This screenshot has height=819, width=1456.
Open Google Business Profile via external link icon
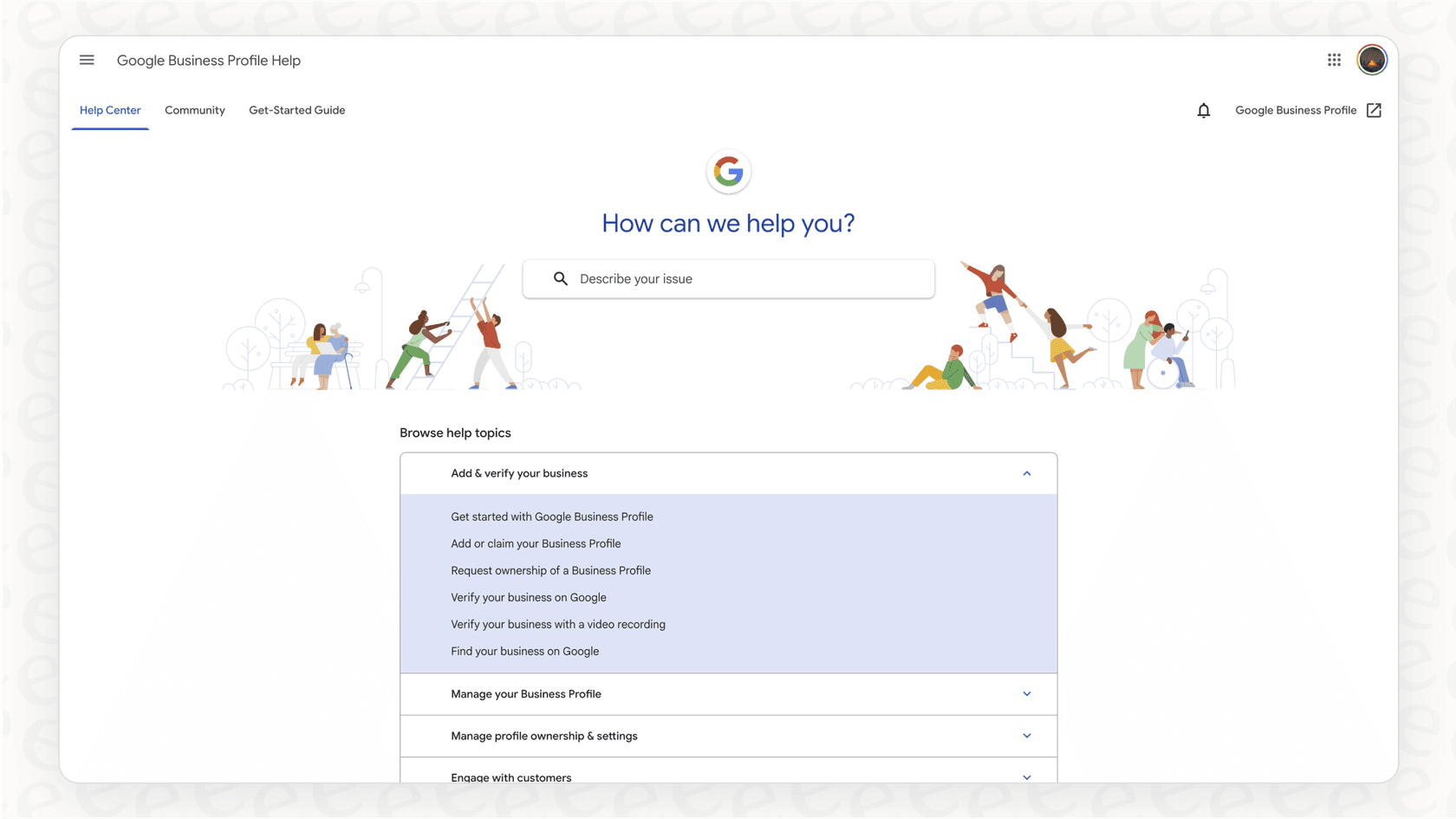click(1375, 110)
